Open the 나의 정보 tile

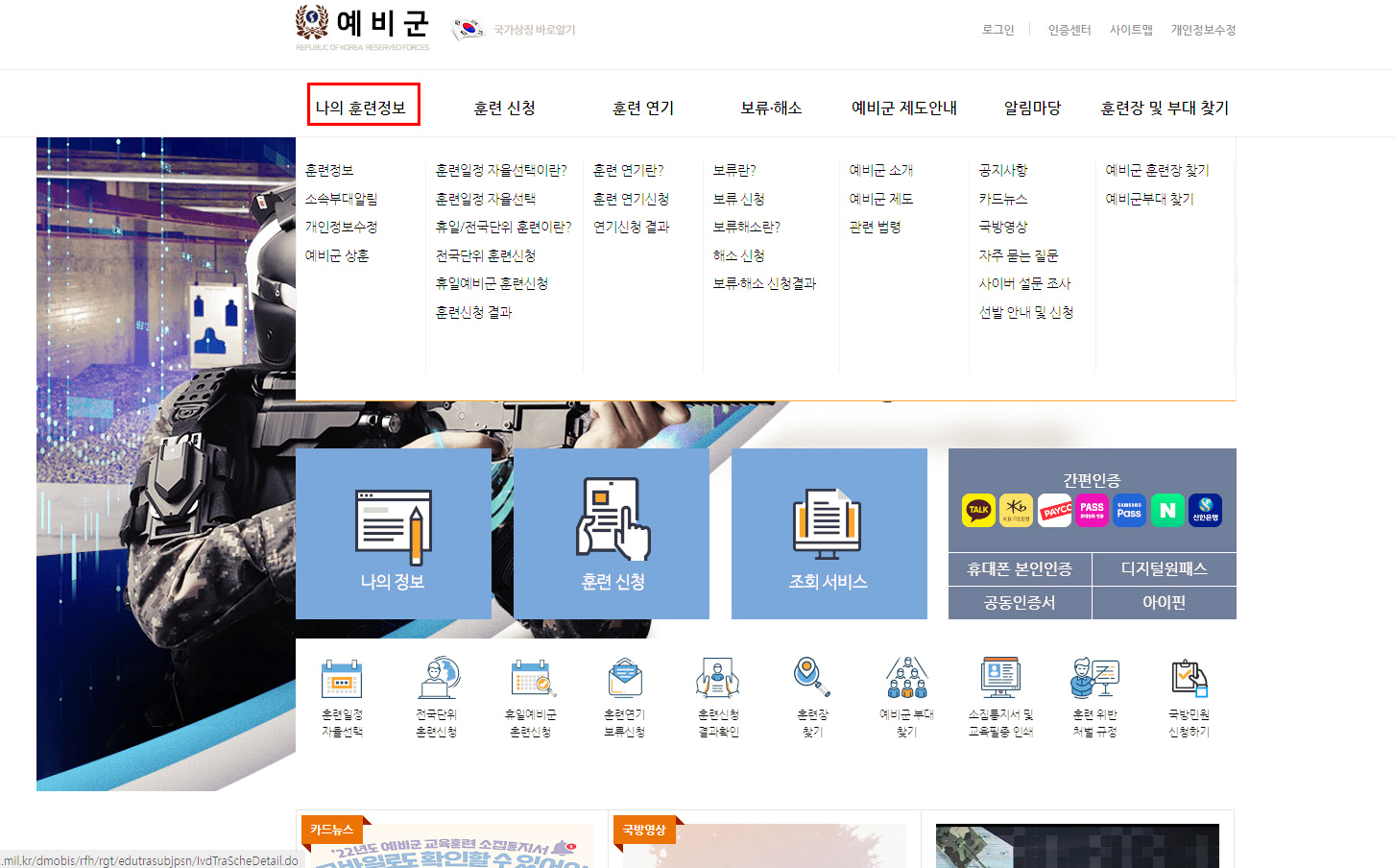click(394, 534)
